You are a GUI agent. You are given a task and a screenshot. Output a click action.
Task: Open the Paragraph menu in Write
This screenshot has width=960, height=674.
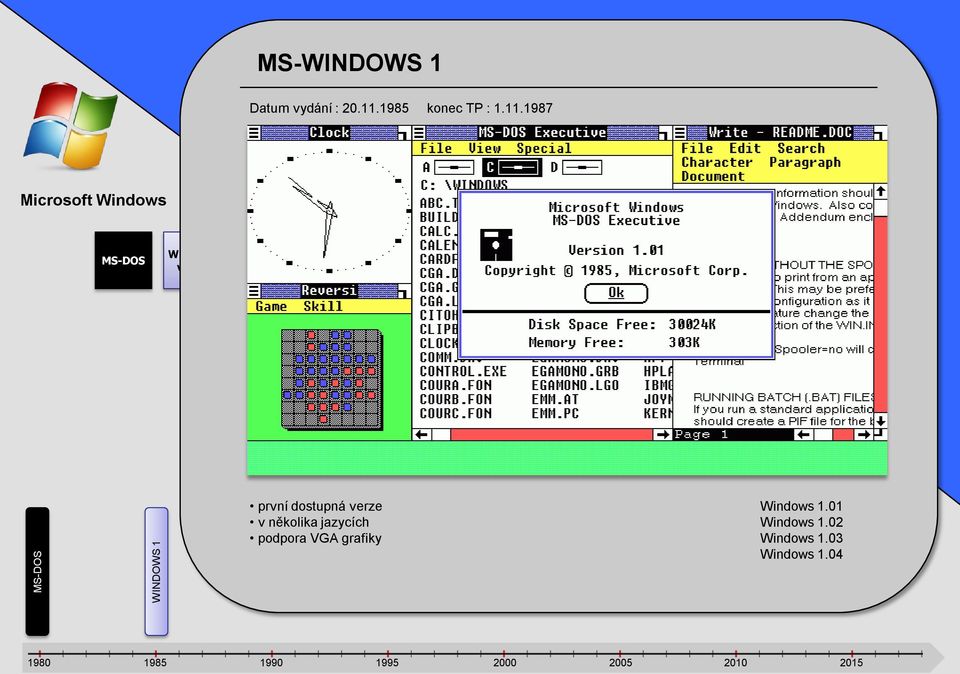804,163
